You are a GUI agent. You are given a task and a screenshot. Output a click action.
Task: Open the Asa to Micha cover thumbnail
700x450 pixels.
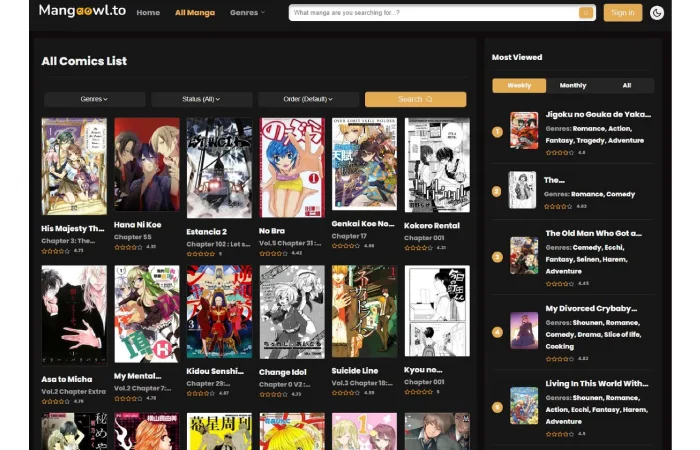[x=74, y=316]
